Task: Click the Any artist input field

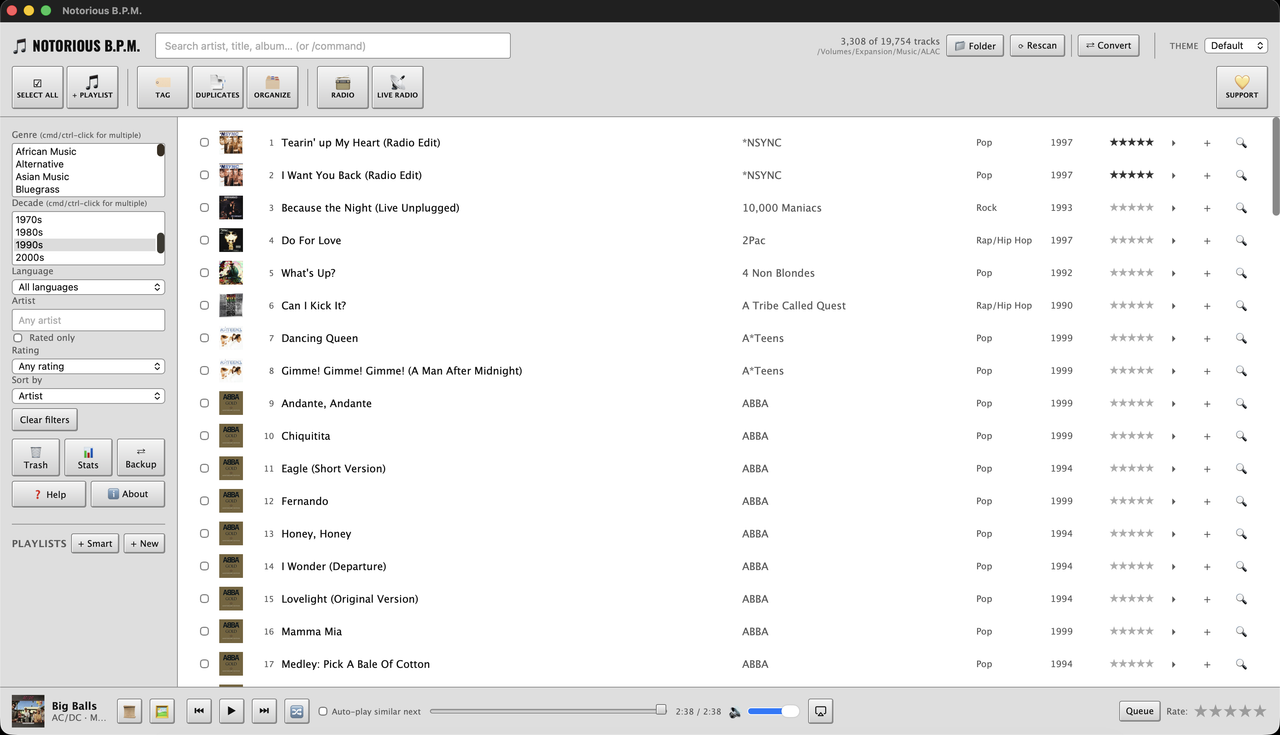Action: tap(88, 320)
